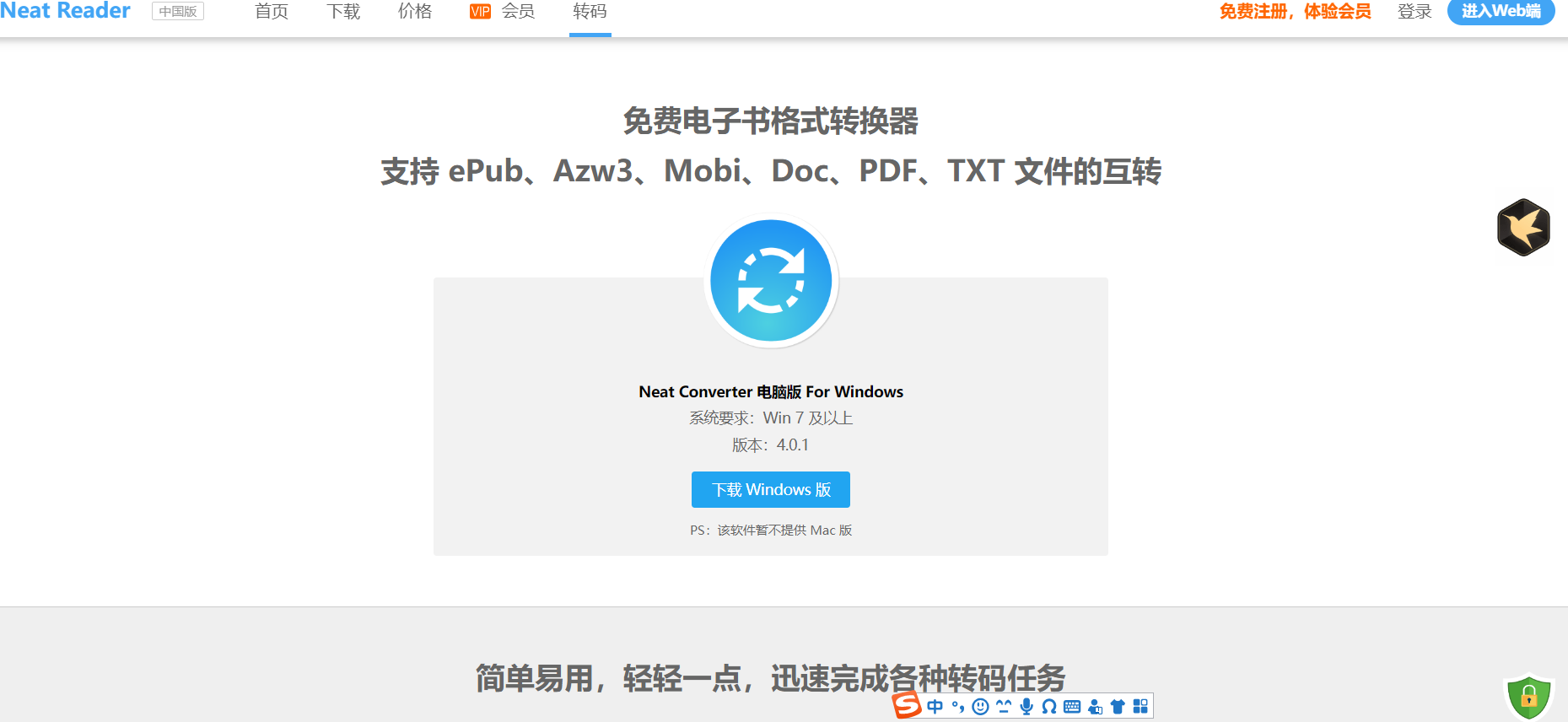Toggle the punctuation mode icon

[x=958, y=707]
